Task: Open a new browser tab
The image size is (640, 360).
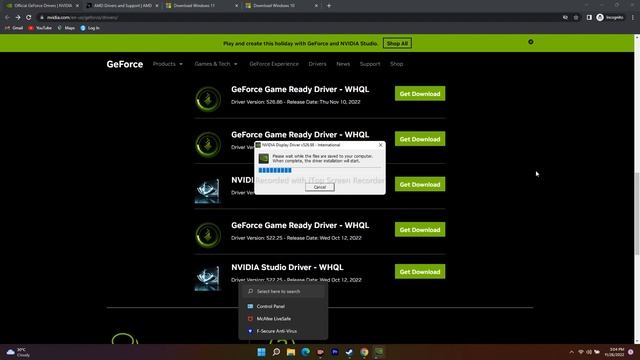Action: pyautogui.click(x=329, y=6)
